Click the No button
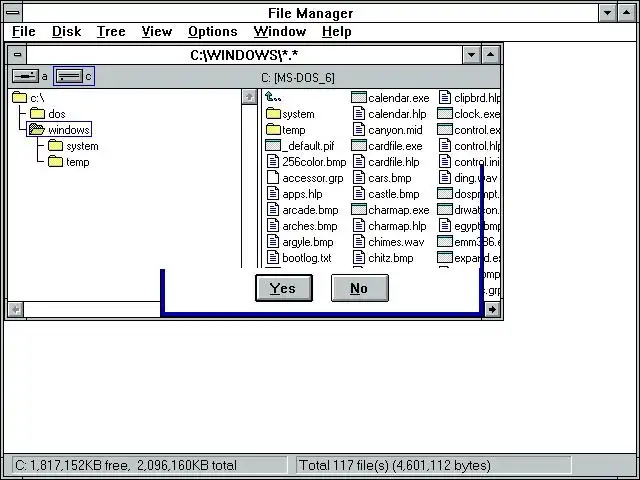 coord(360,288)
